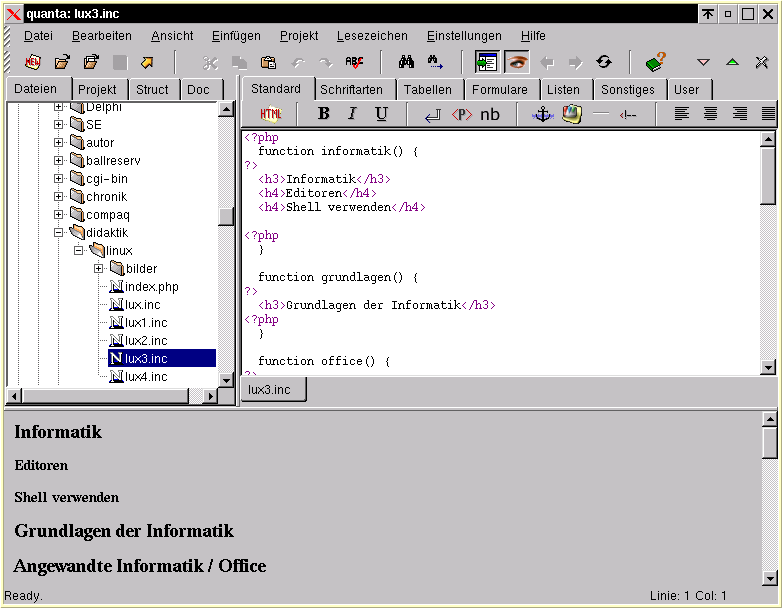
Task: Click the paragraph <P> tag icon
Action: [461, 114]
